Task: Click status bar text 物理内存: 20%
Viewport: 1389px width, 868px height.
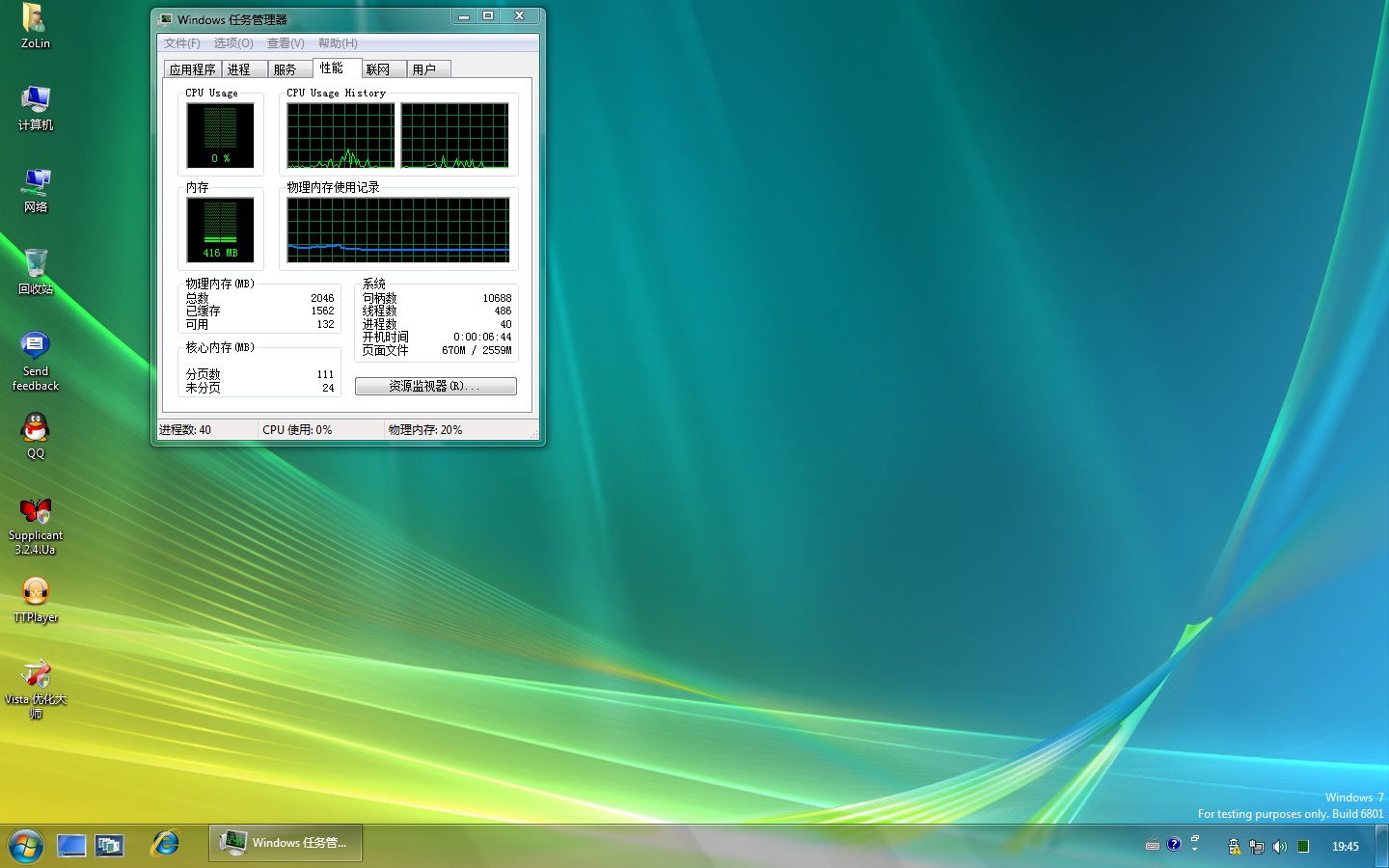Action: click(x=425, y=430)
